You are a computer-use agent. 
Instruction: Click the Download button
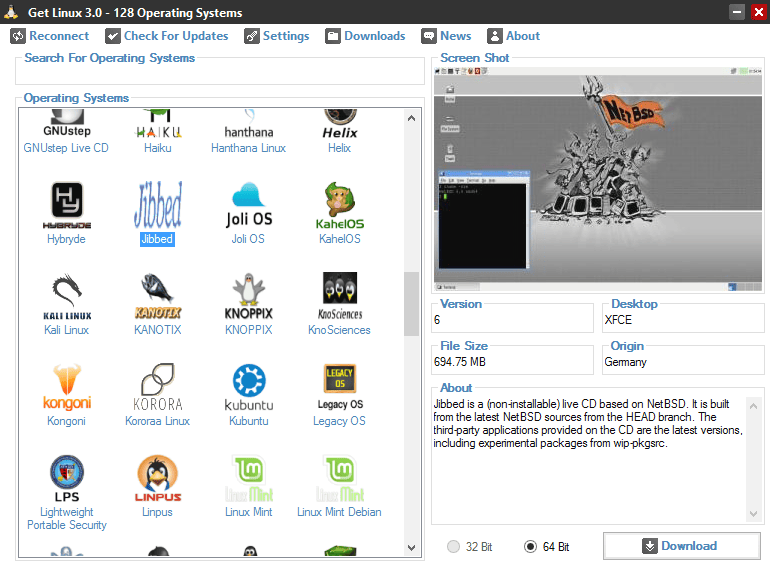(682, 546)
